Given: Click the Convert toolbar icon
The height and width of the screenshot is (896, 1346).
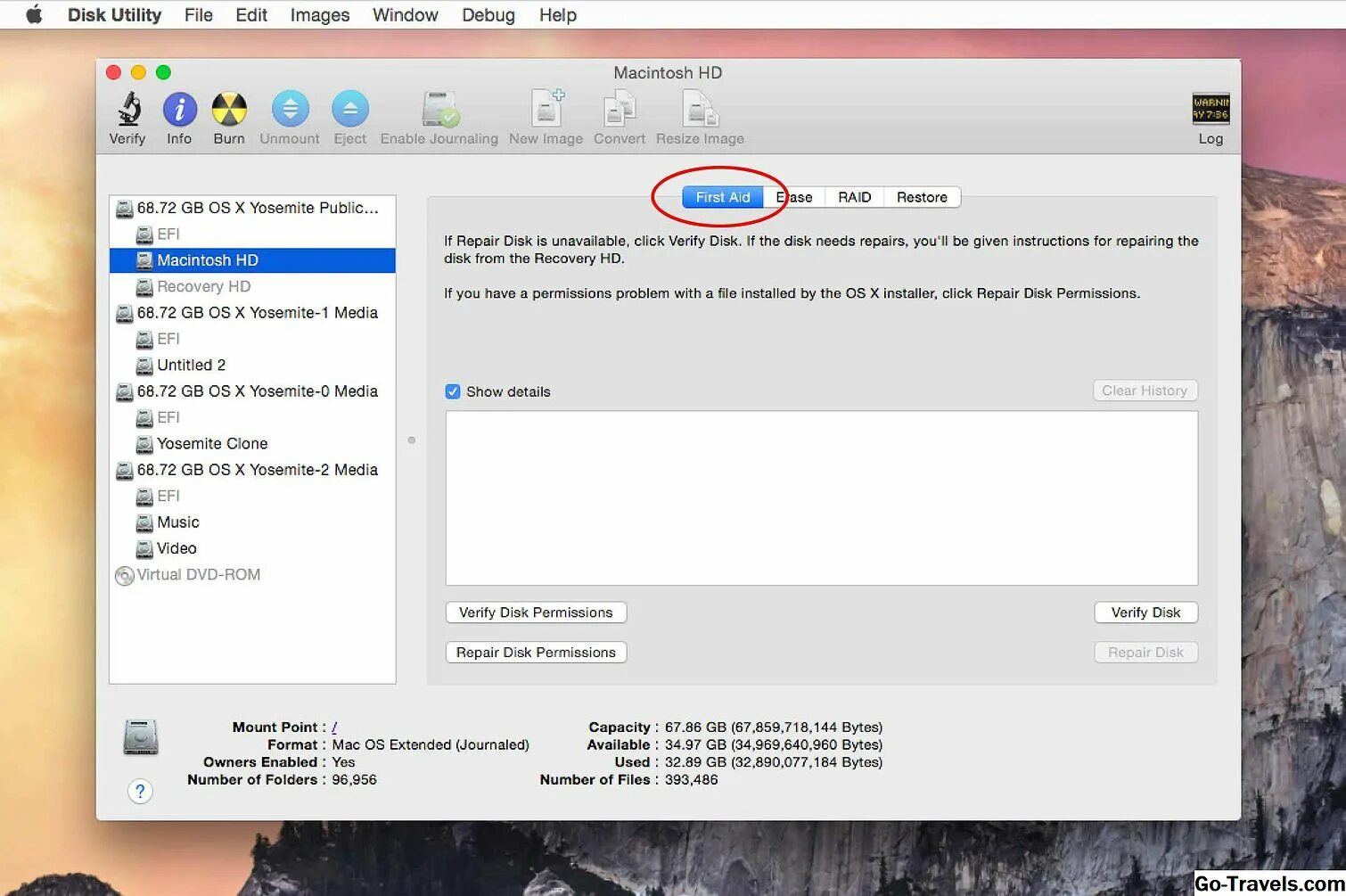Looking at the screenshot, I should click(619, 109).
